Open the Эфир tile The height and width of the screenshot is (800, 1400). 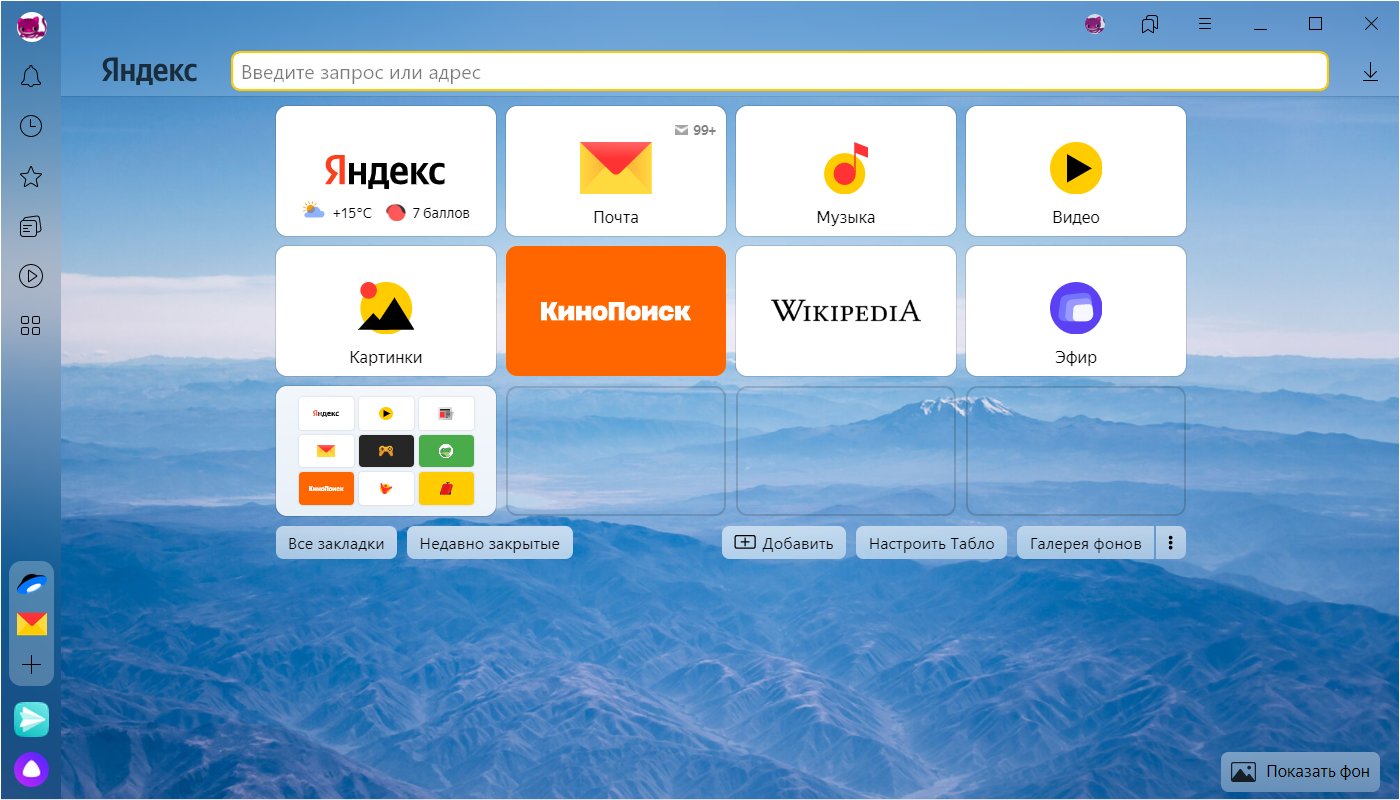click(1076, 311)
